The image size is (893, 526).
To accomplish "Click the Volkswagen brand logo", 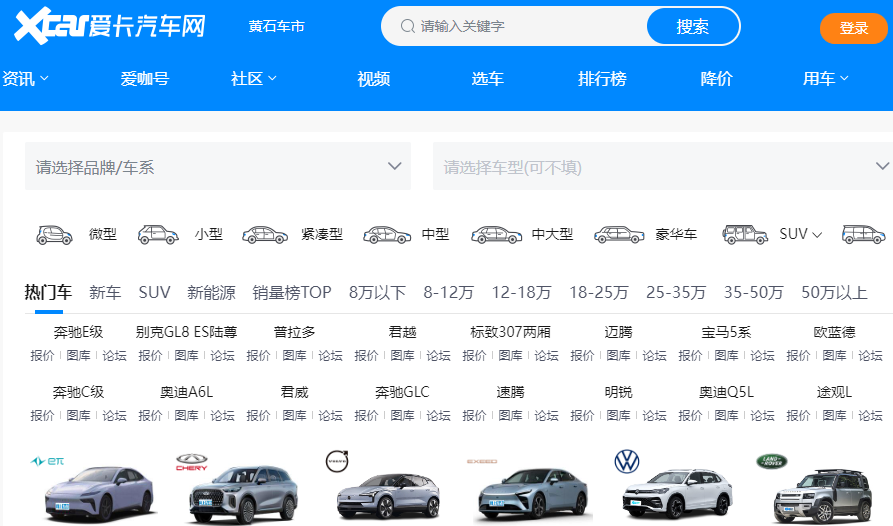I will pyautogui.click(x=626, y=461).
